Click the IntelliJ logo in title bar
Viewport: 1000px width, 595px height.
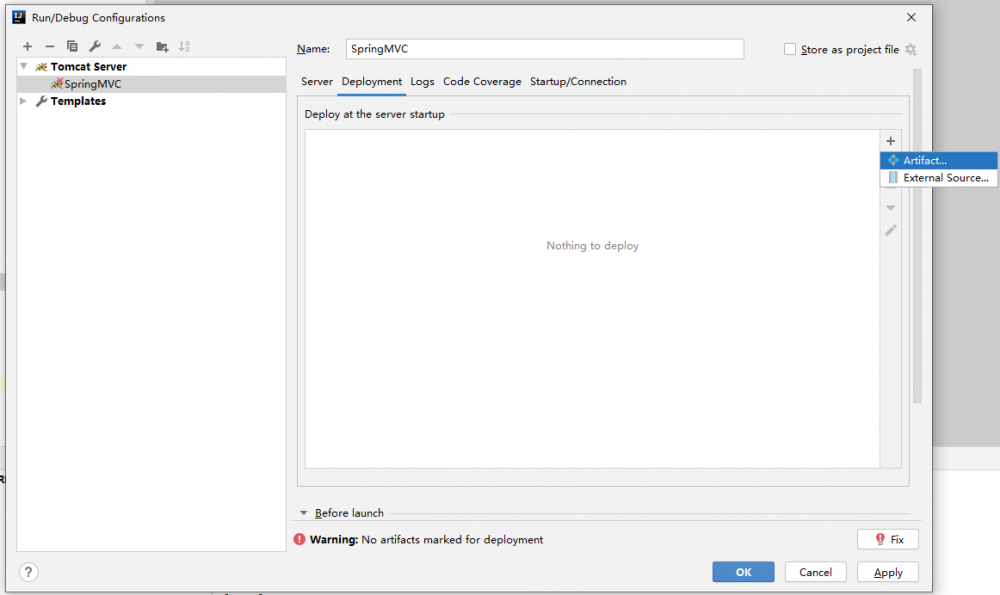19,17
